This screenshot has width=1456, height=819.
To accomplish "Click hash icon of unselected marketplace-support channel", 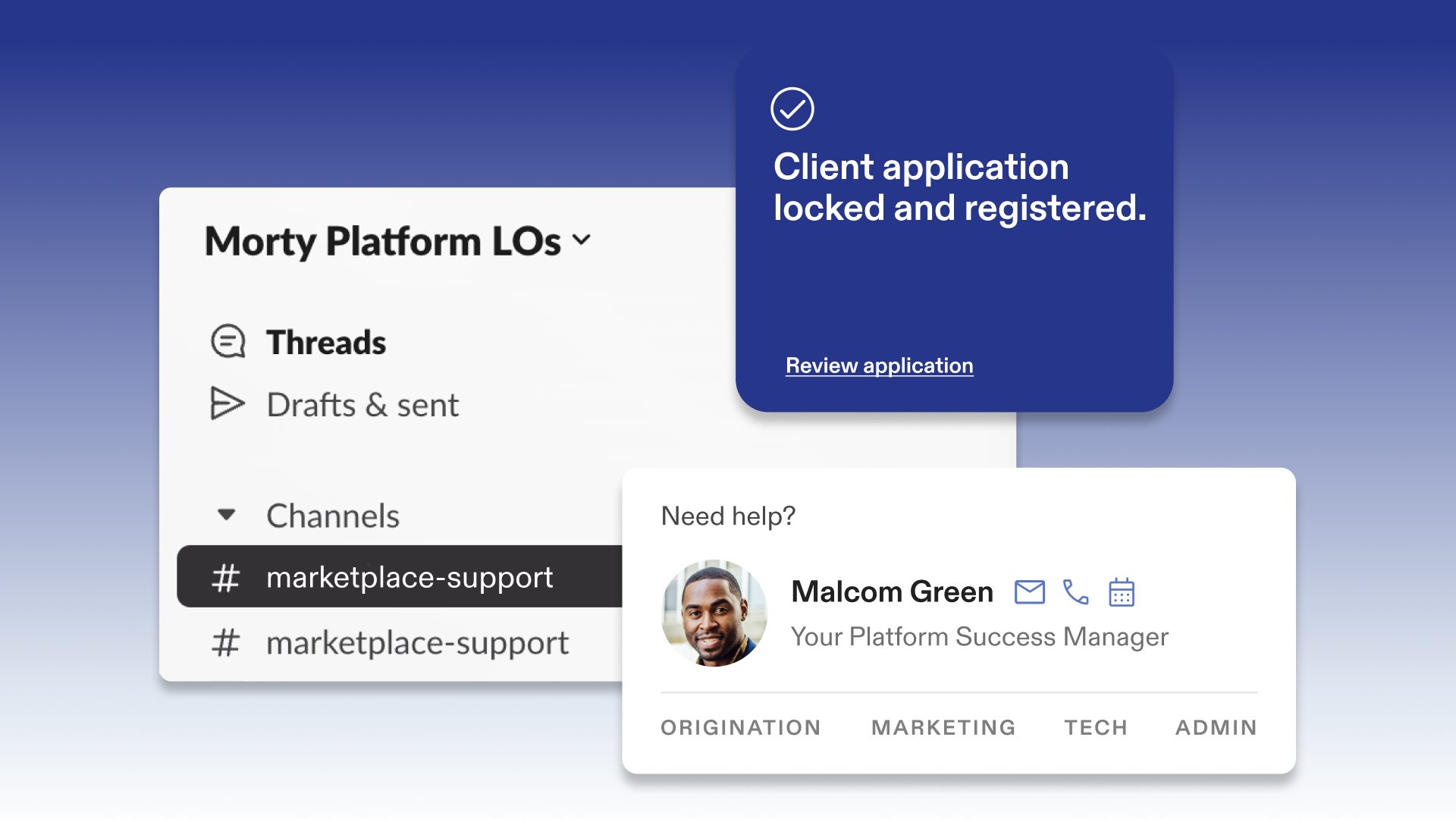I will point(226,643).
